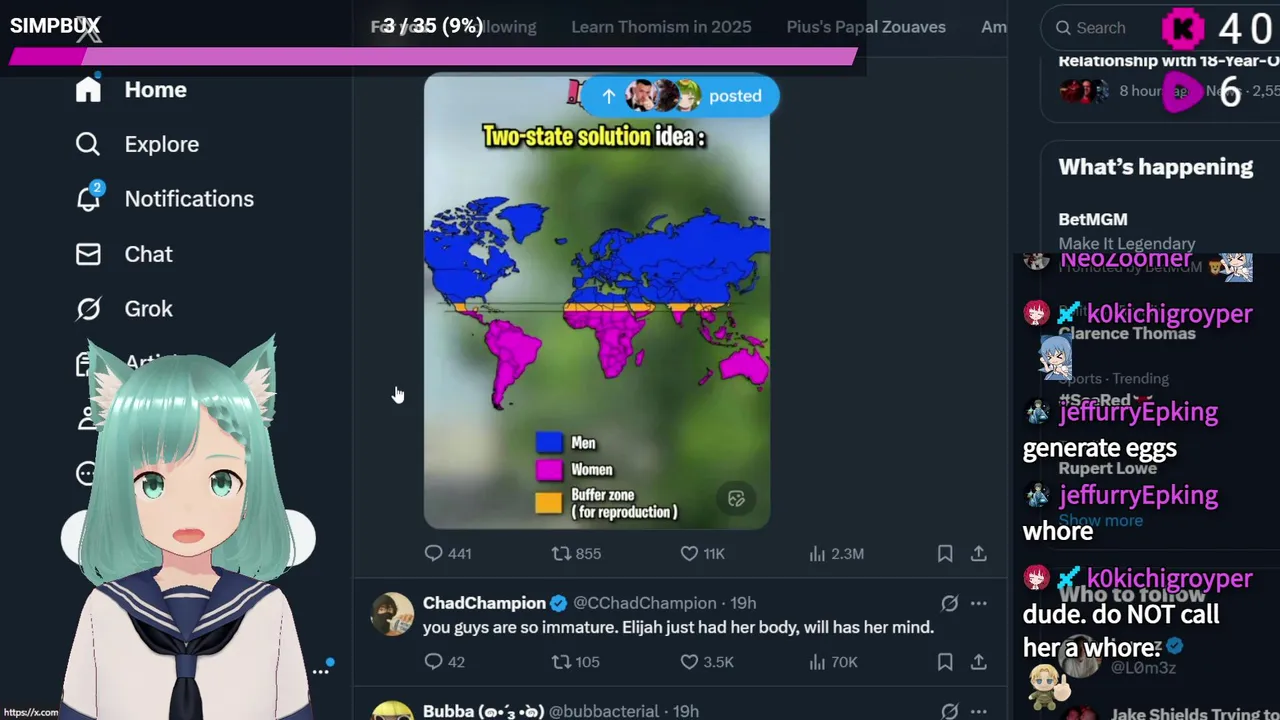Switch to Learn Thomism in 2025 tab

[x=661, y=27]
